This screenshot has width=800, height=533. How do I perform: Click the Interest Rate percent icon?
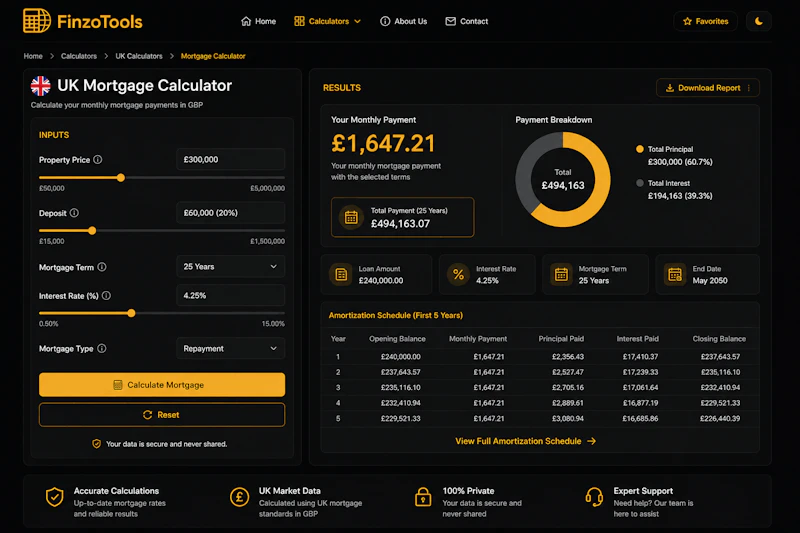point(458,274)
